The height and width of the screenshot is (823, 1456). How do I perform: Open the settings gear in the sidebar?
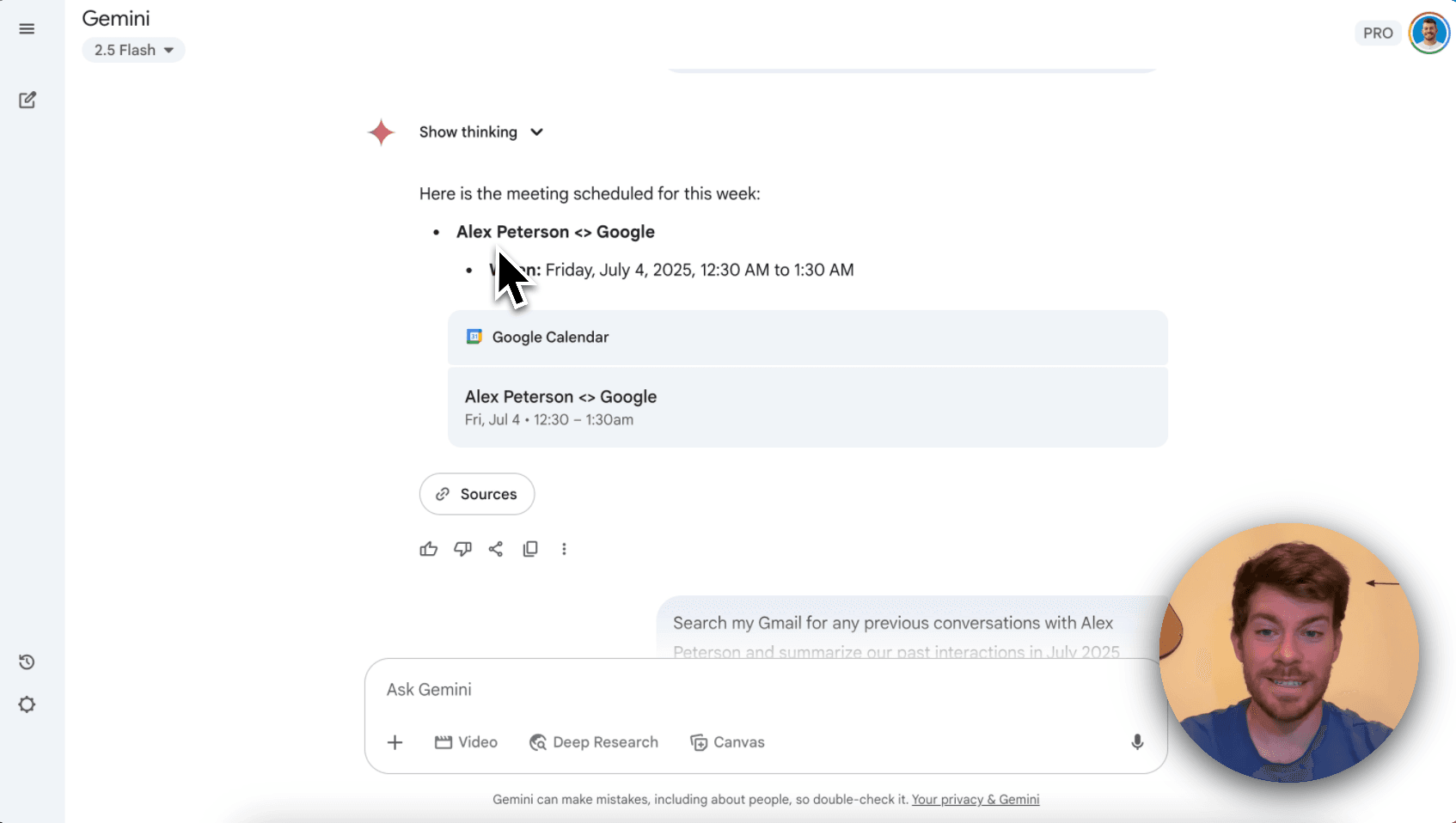pyautogui.click(x=27, y=704)
